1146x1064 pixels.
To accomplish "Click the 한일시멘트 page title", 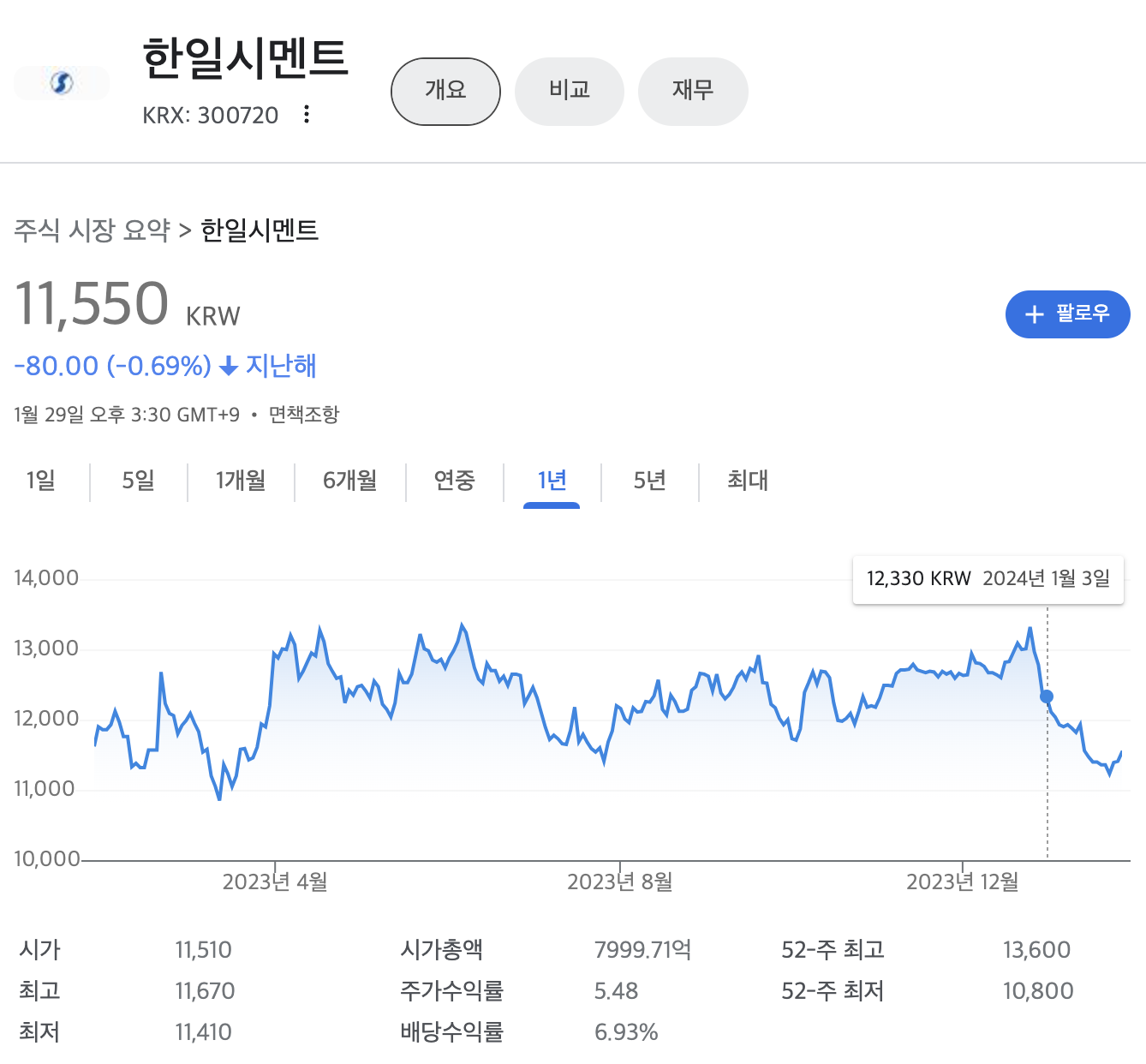I will pyautogui.click(x=246, y=59).
